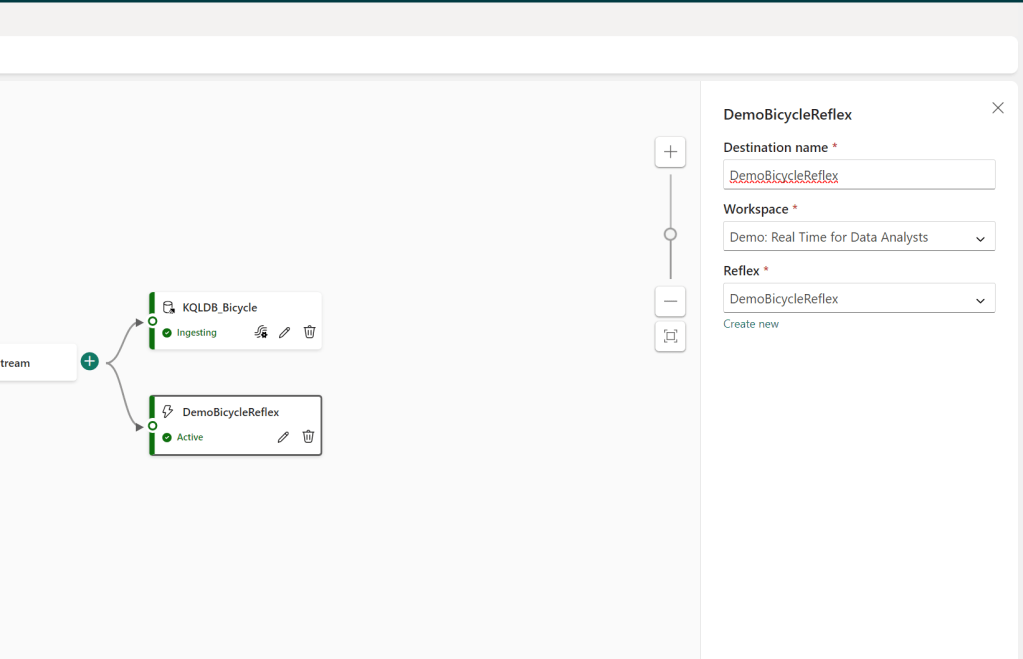Click the zoom slider handle

(670, 234)
